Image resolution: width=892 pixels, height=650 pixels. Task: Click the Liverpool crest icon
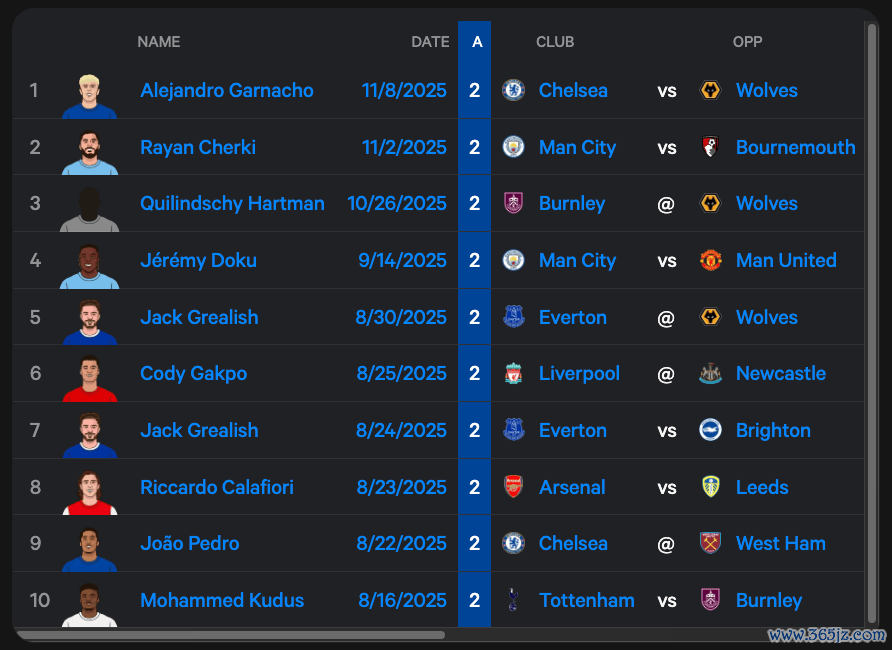(x=513, y=374)
